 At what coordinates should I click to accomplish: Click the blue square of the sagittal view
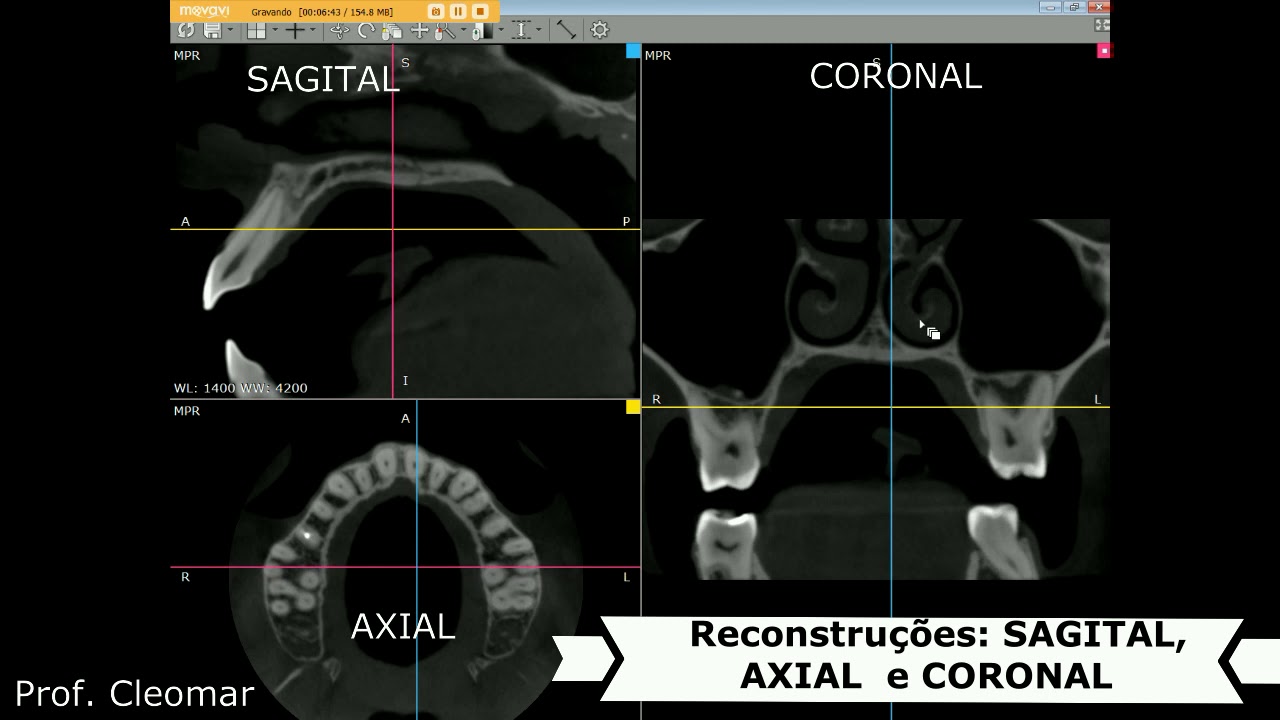pos(633,51)
